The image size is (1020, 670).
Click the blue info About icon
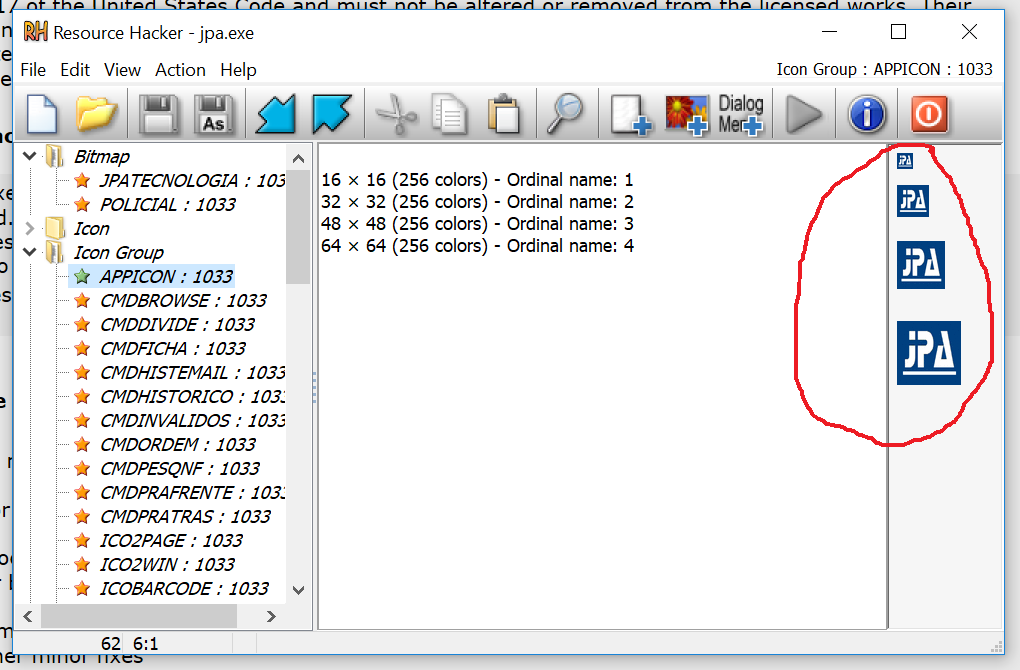[x=866, y=114]
